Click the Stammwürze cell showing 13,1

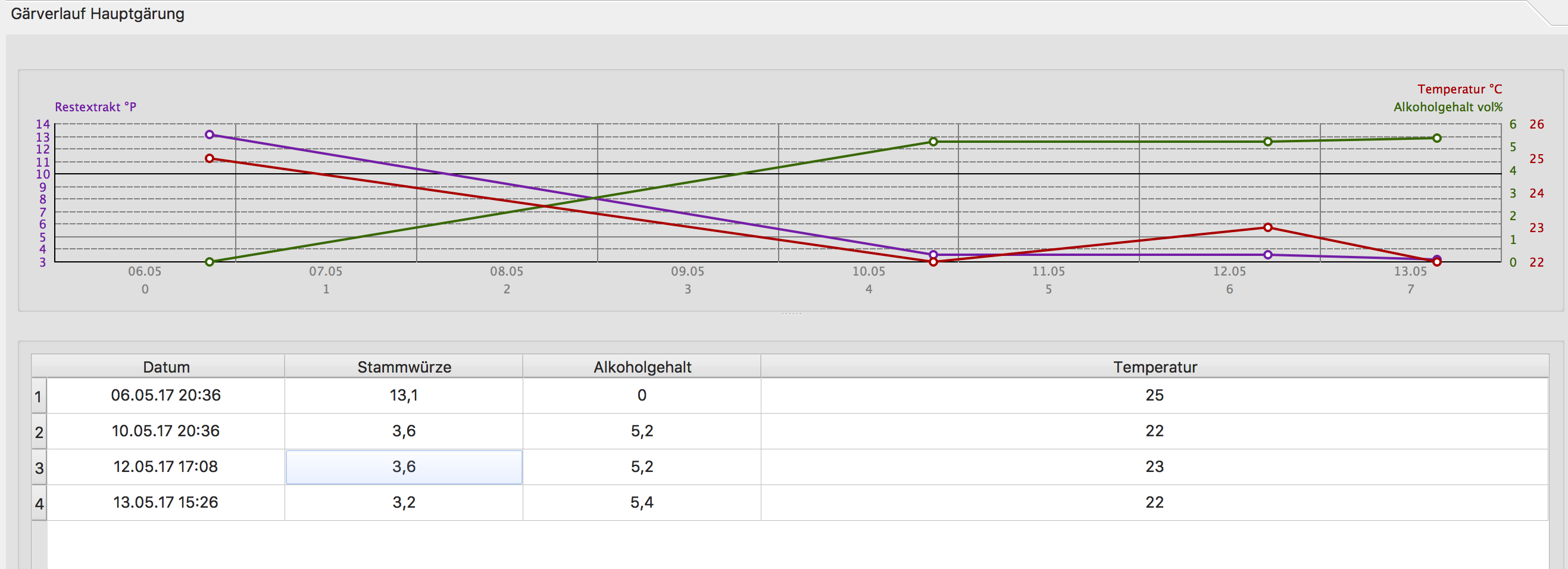click(404, 396)
